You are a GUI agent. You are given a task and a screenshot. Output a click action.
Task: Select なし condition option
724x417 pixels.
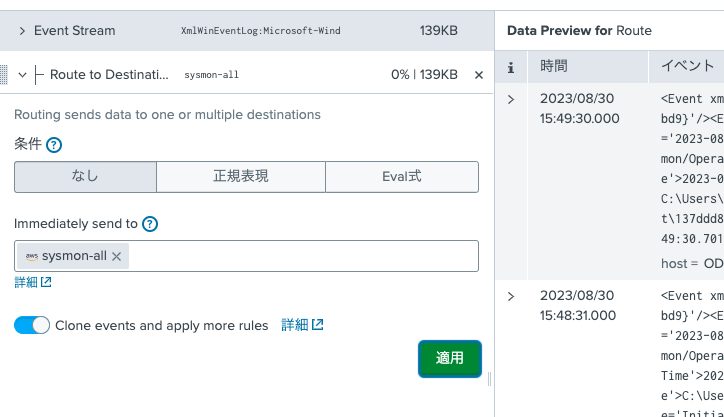click(x=85, y=177)
